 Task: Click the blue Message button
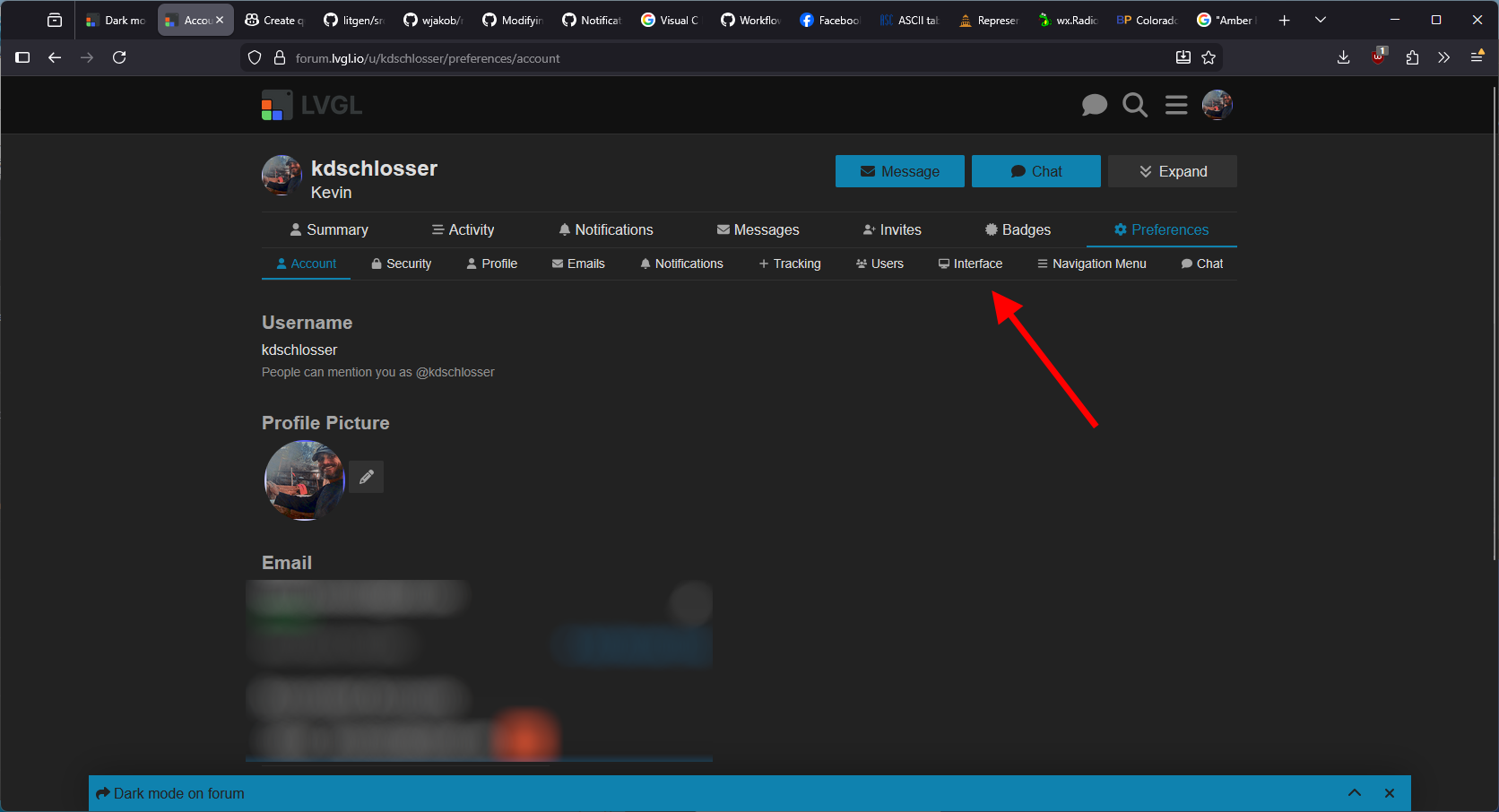click(x=899, y=171)
